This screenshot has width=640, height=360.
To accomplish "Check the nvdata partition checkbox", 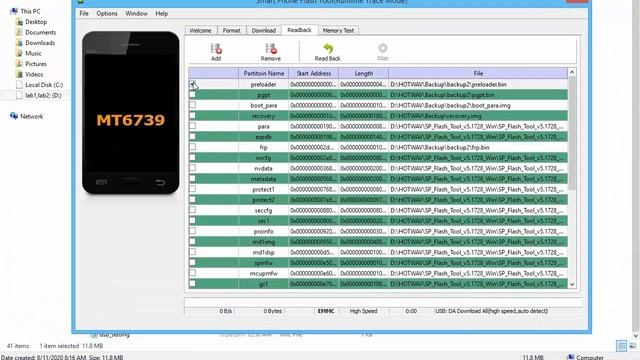I will tap(192, 168).
